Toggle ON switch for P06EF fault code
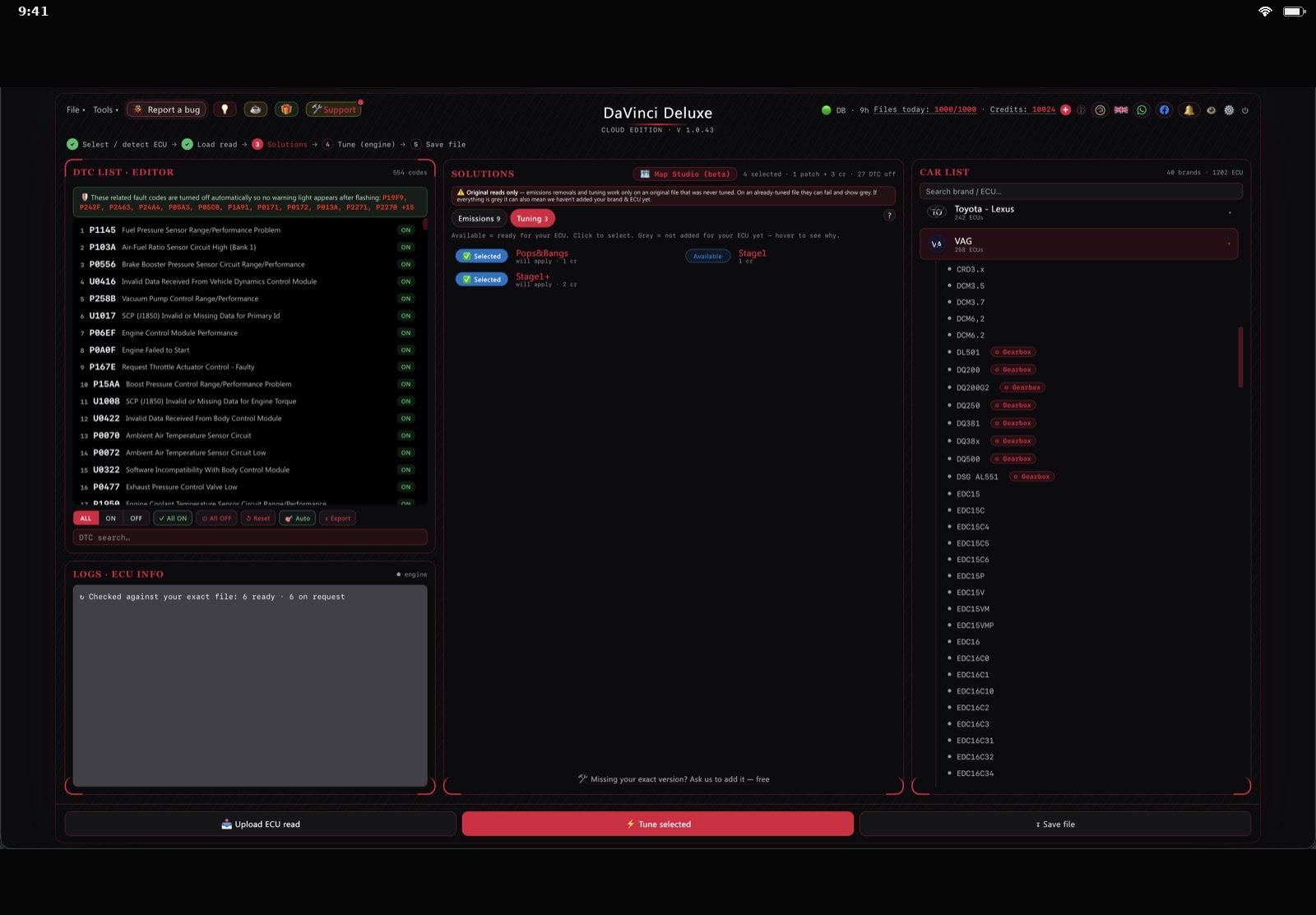 tap(405, 333)
